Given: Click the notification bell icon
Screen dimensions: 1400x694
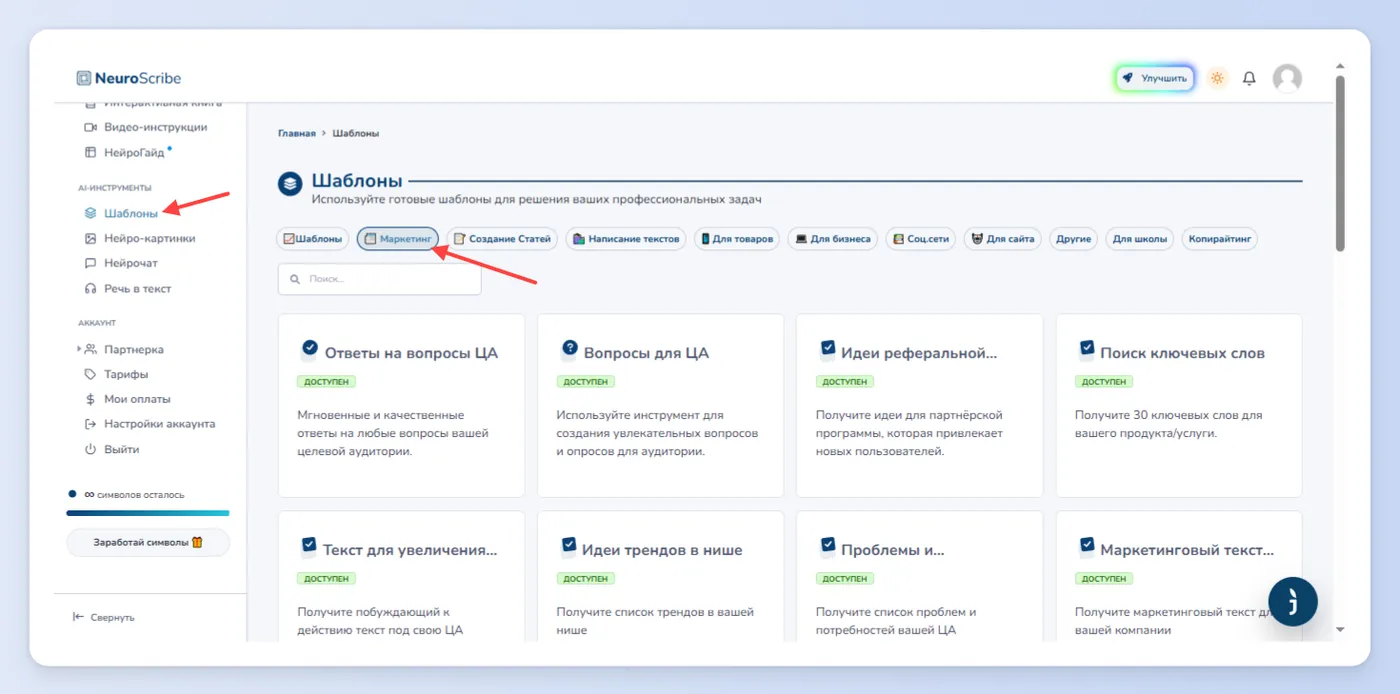Looking at the screenshot, I should (x=1249, y=78).
